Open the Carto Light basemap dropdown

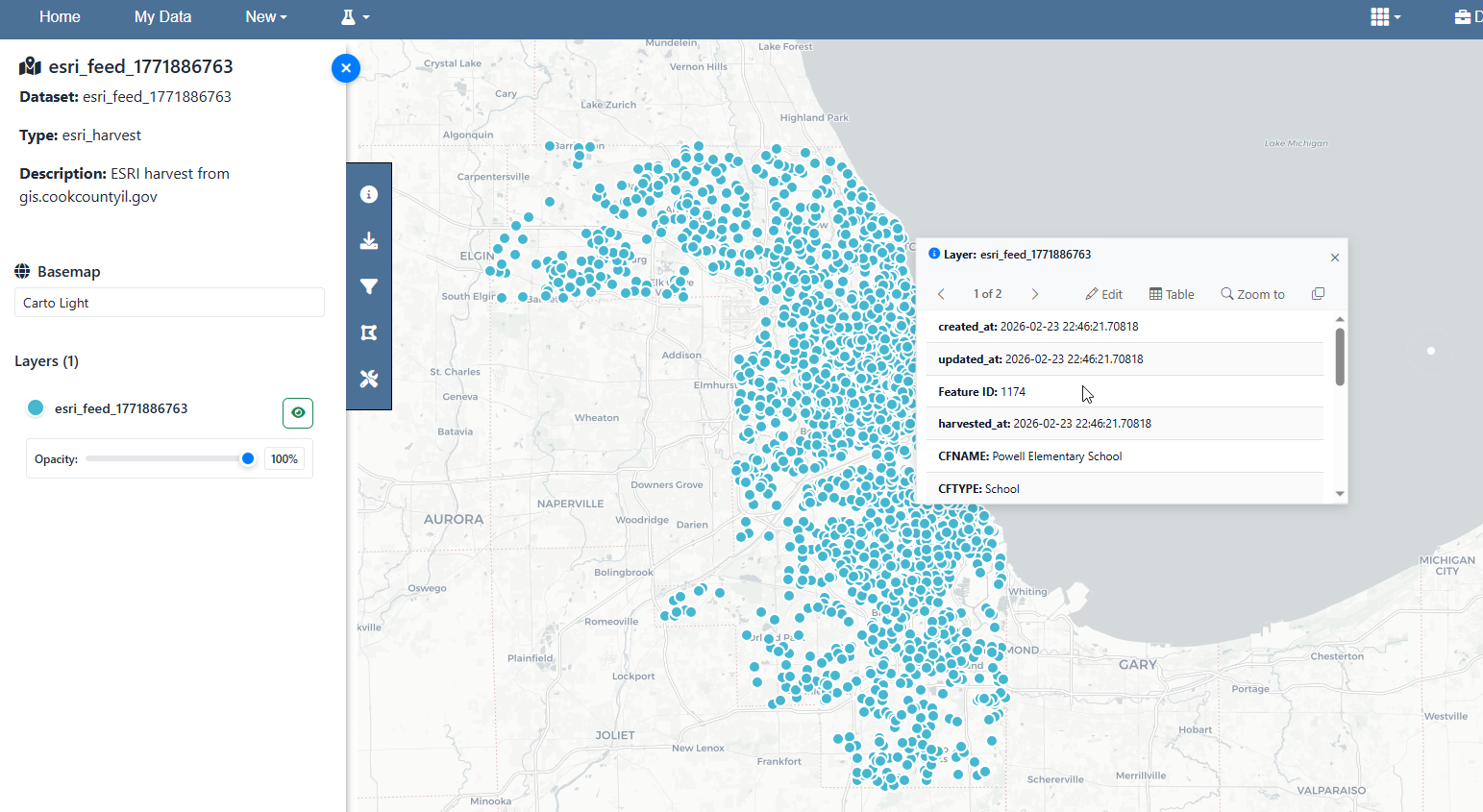coord(169,303)
